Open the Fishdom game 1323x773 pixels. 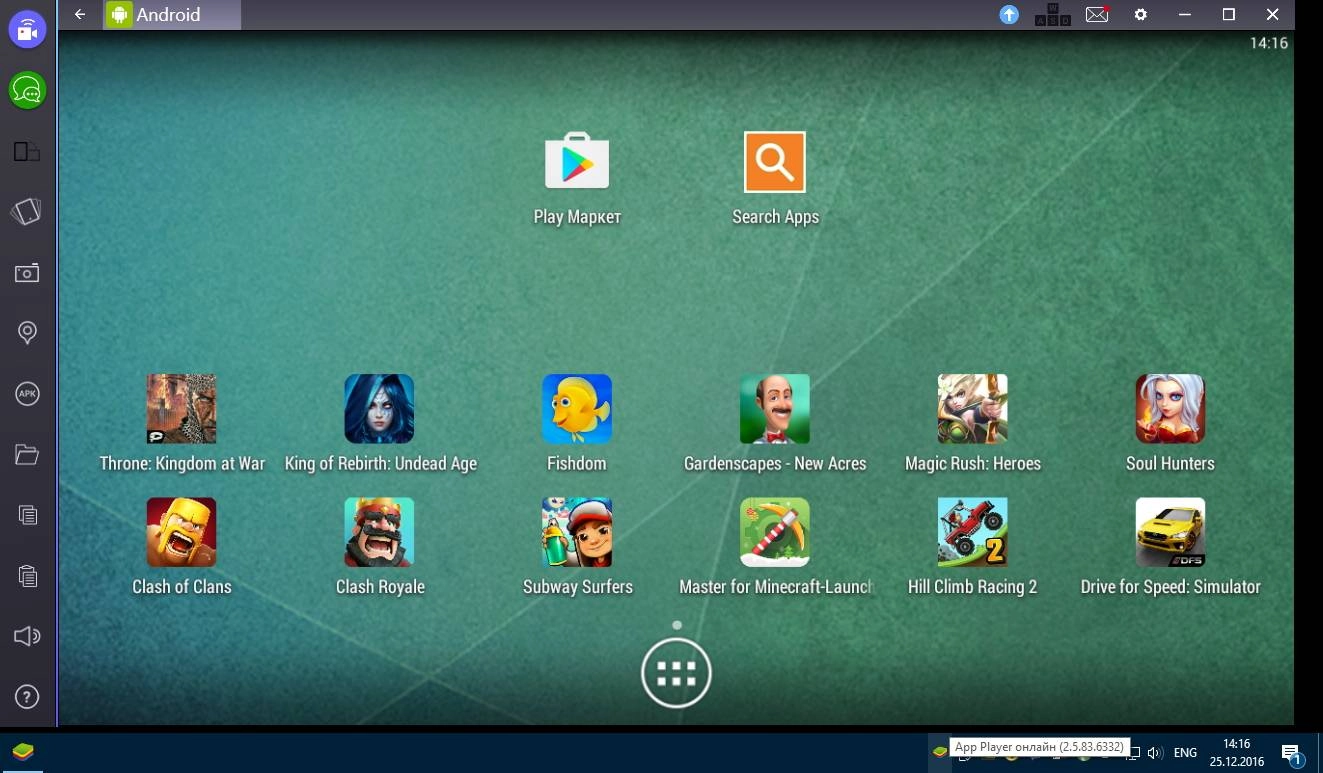point(577,408)
